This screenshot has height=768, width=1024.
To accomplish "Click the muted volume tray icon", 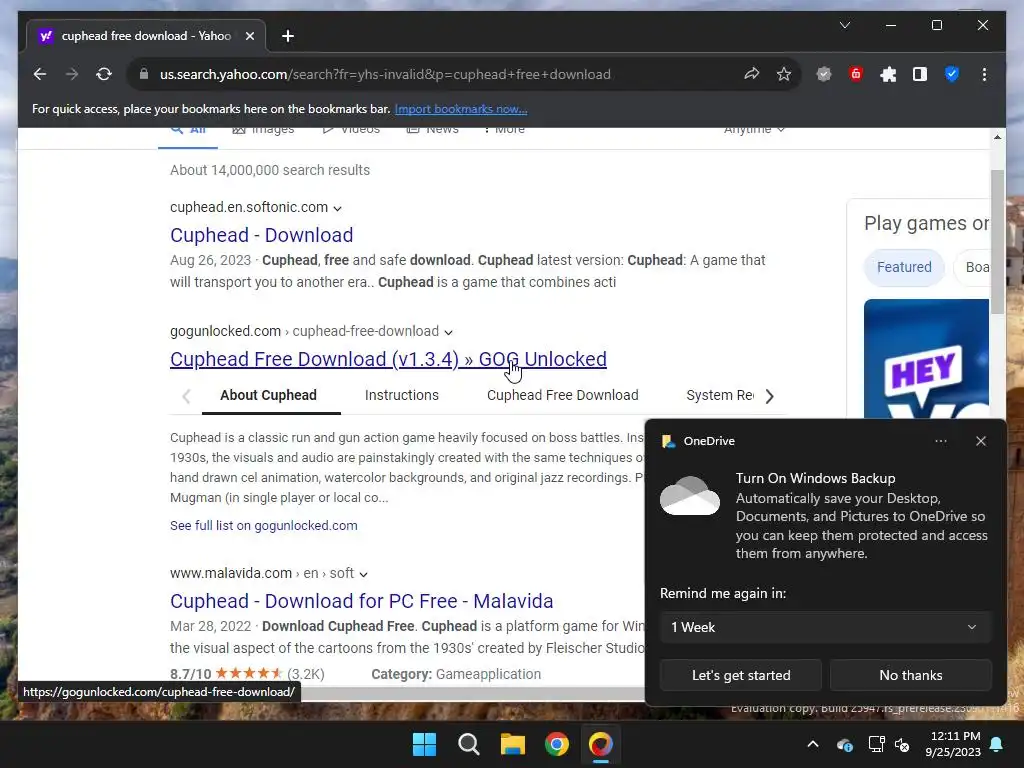I will click(903, 744).
